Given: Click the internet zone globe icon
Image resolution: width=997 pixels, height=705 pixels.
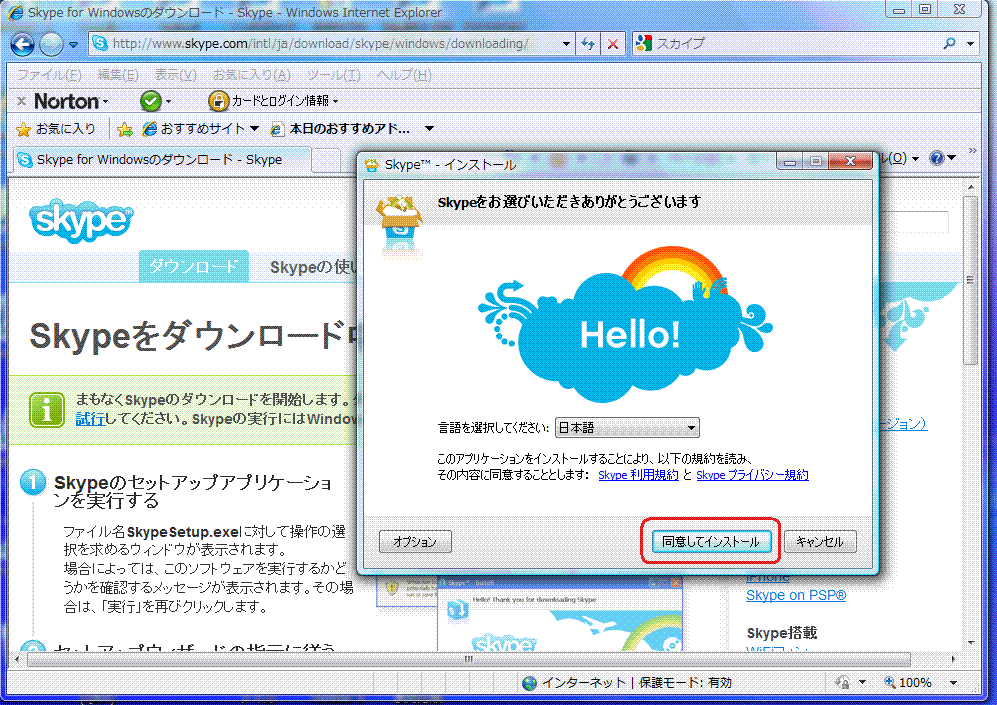Looking at the screenshot, I should pyautogui.click(x=529, y=683).
